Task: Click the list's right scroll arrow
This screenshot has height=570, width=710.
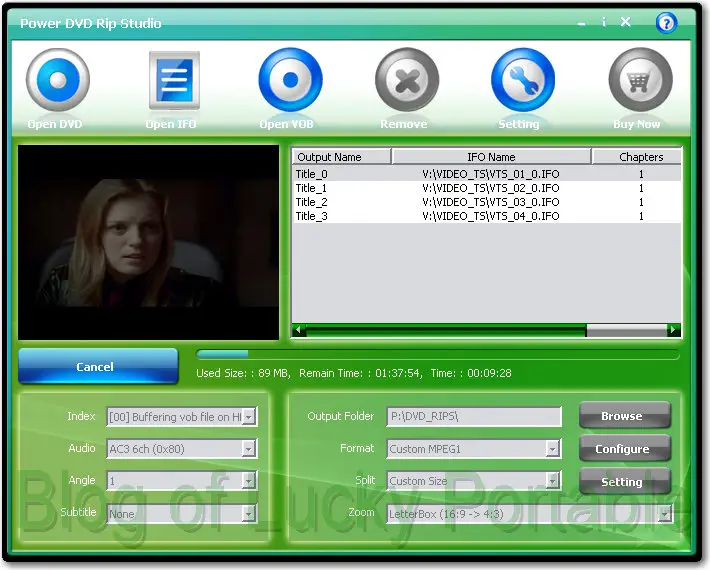Action: tap(674, 330)
